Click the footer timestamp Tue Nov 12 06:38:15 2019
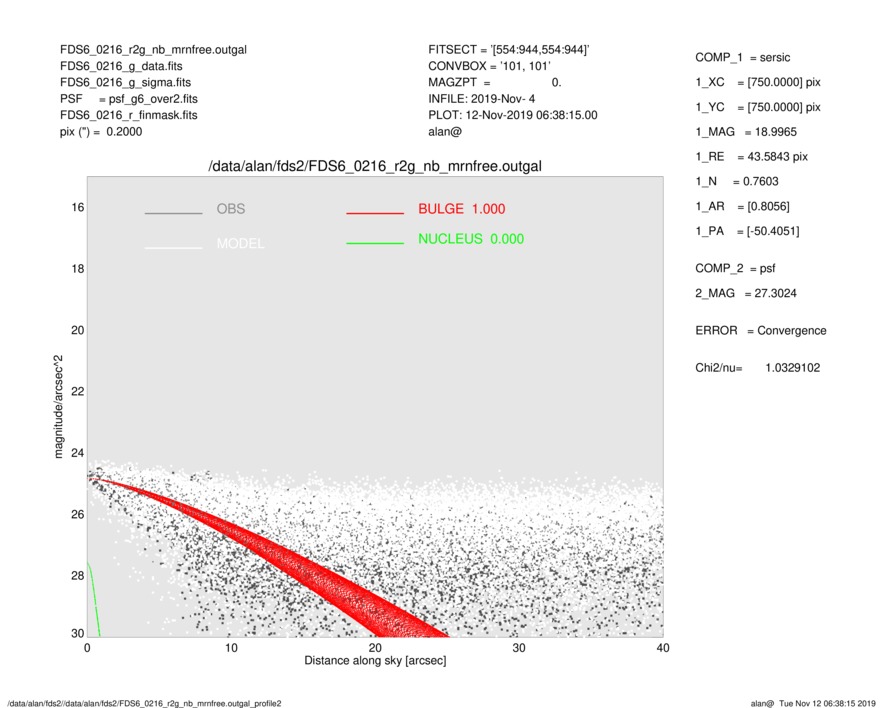The image size is (885, 708). [827, 703]
